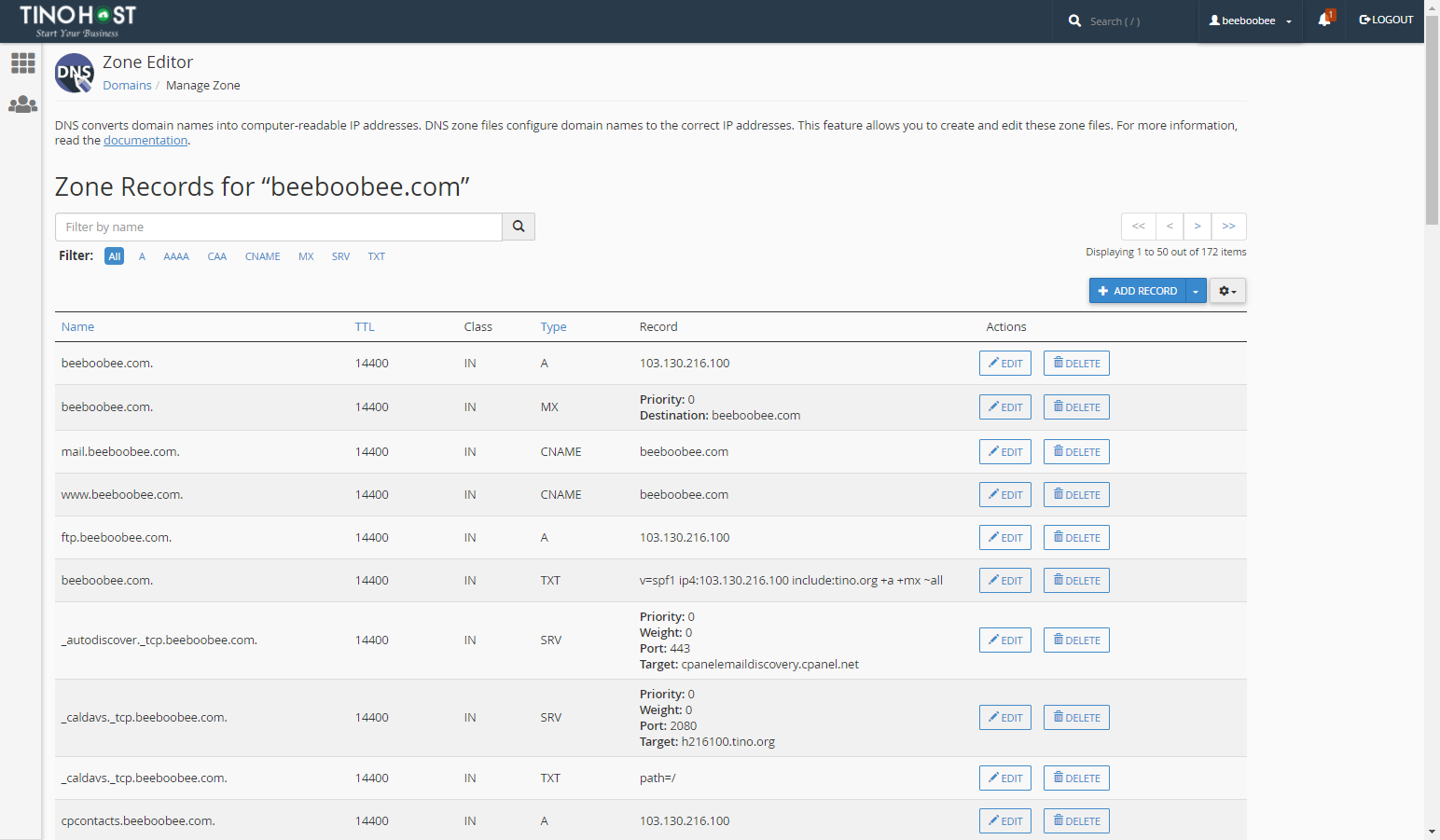Go to previous page of records
The height and width of the screenshot is (840, 1440).
pos(1170,227)
